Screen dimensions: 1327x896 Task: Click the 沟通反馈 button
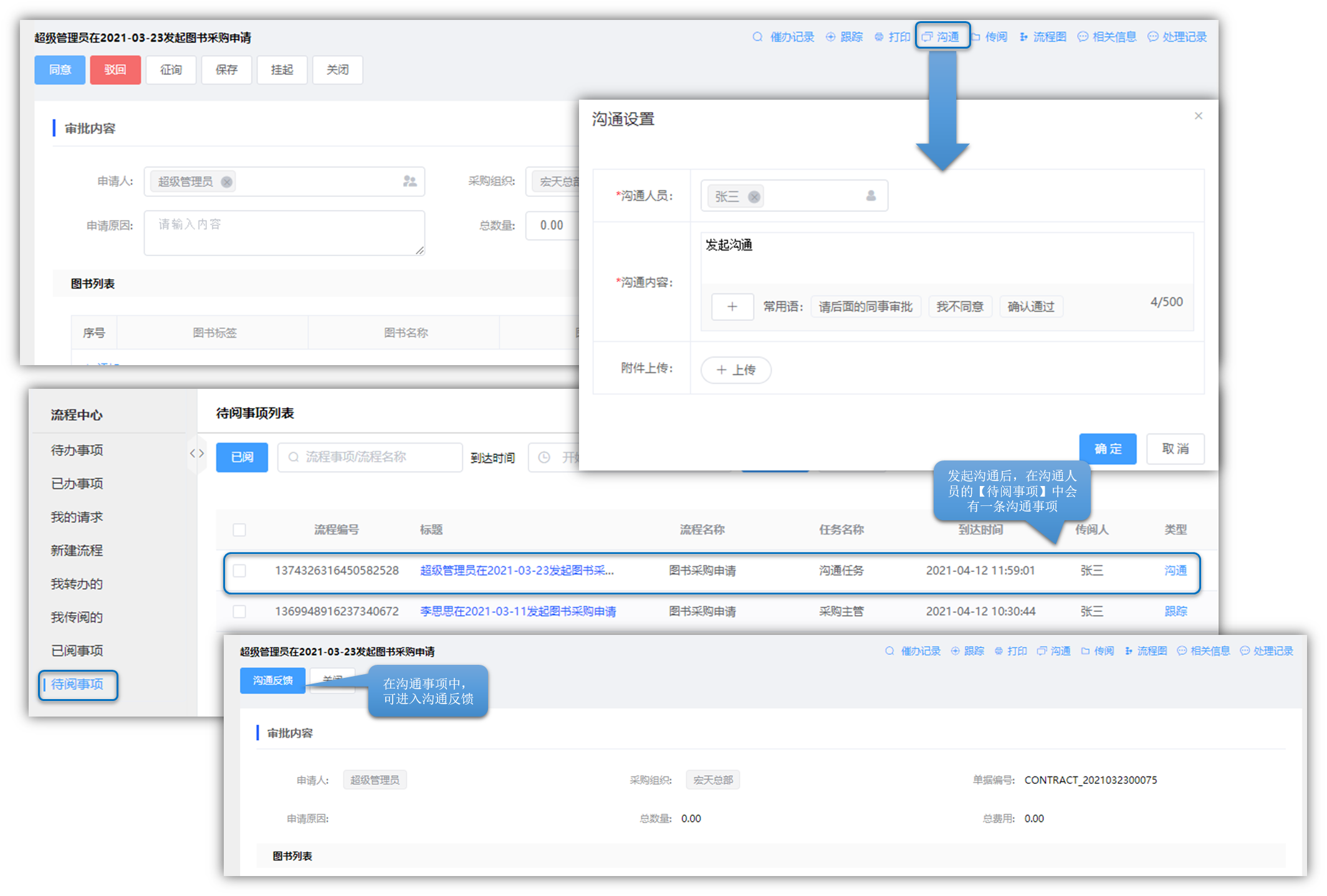(272, 680)
